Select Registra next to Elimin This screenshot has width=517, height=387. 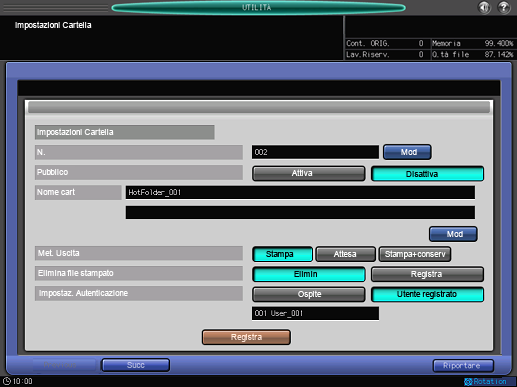(x=428, y=274)
